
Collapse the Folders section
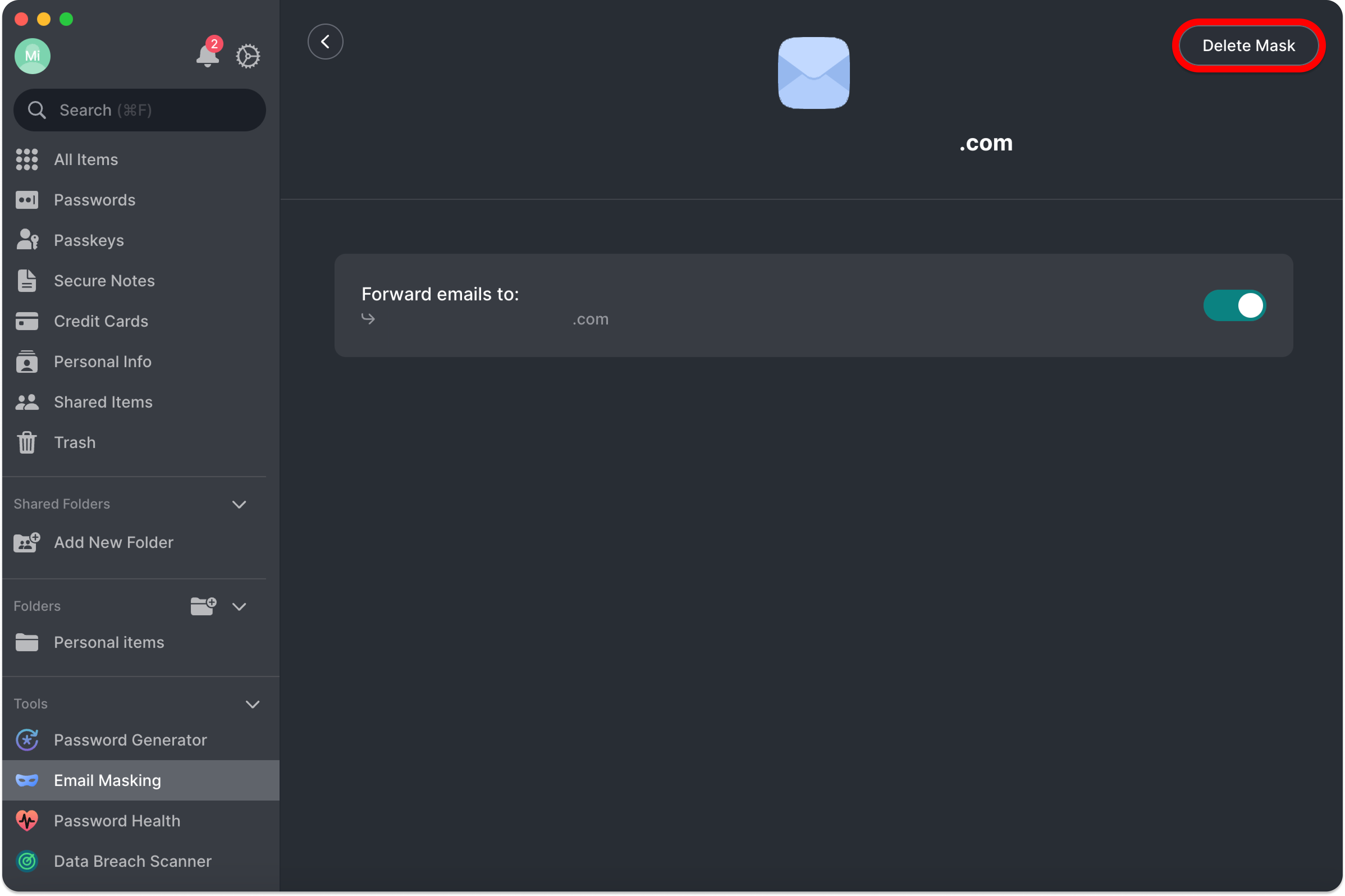(239, 607)
